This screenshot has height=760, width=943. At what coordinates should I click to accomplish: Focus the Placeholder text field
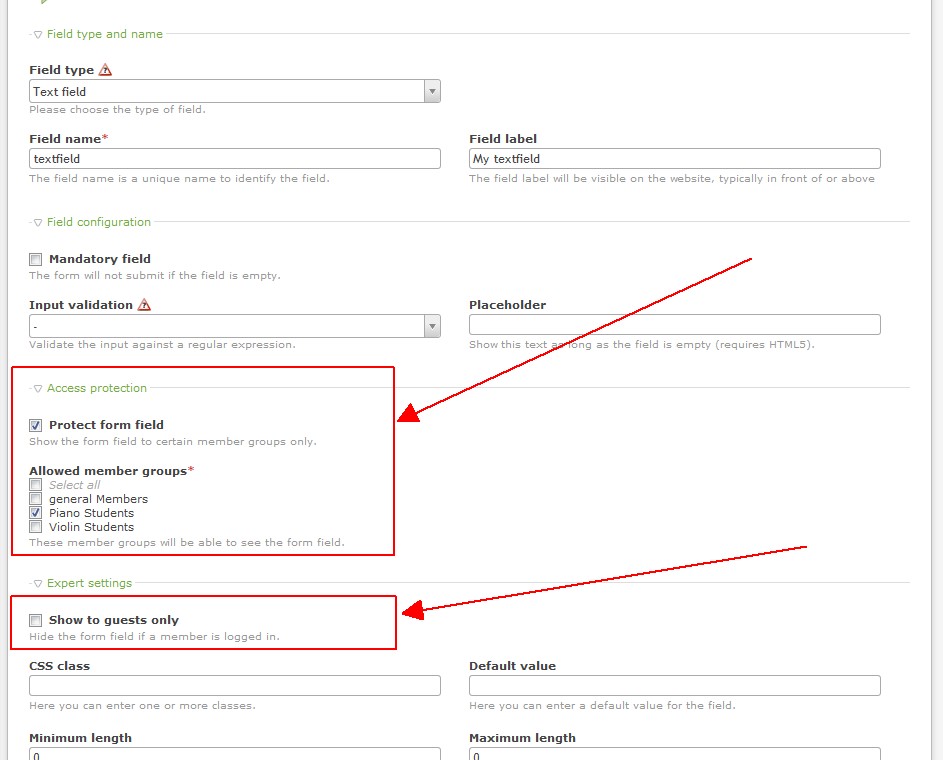(x=674, y=325)
